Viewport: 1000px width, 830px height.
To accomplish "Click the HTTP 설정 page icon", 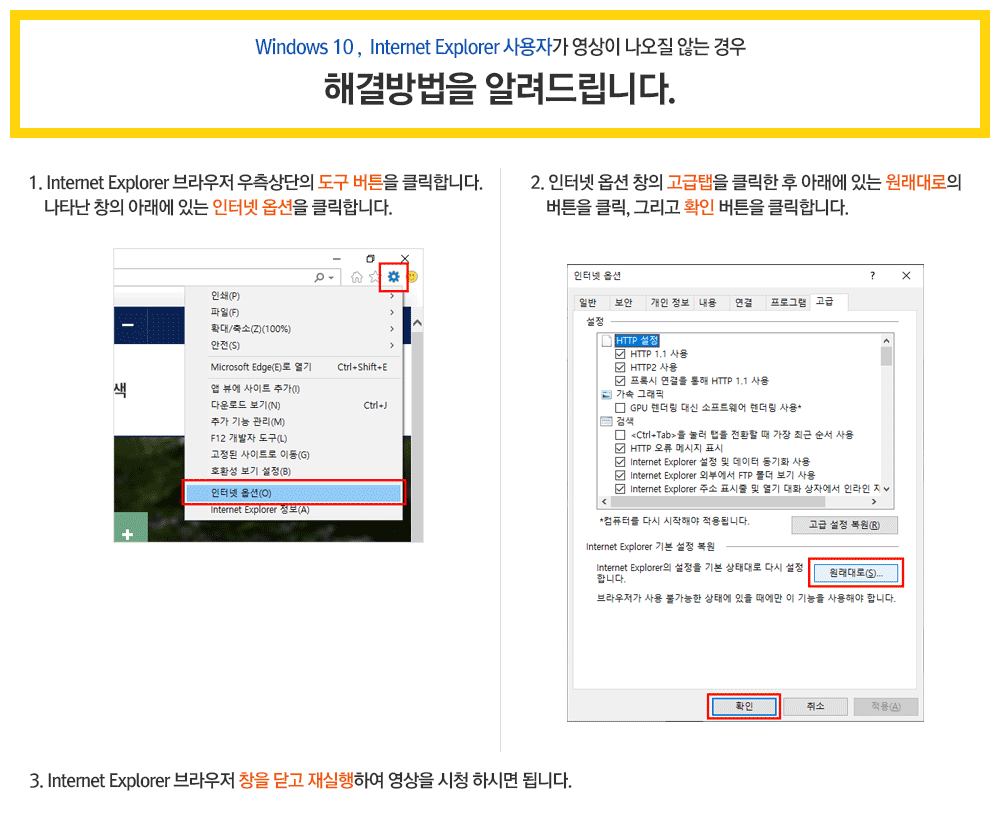I will pos(607,341).
